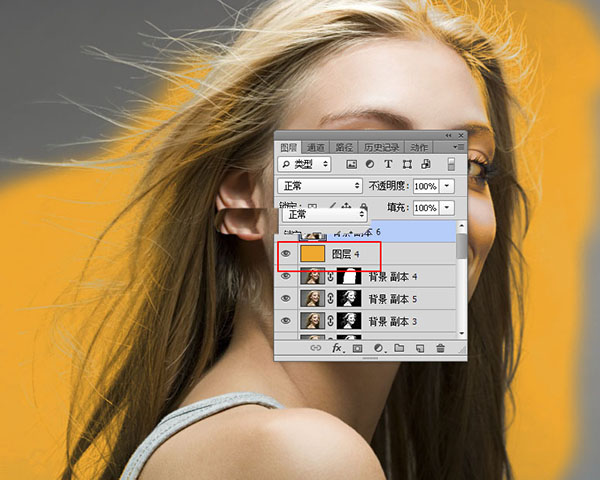Switch to the 通道 tab

316,146
